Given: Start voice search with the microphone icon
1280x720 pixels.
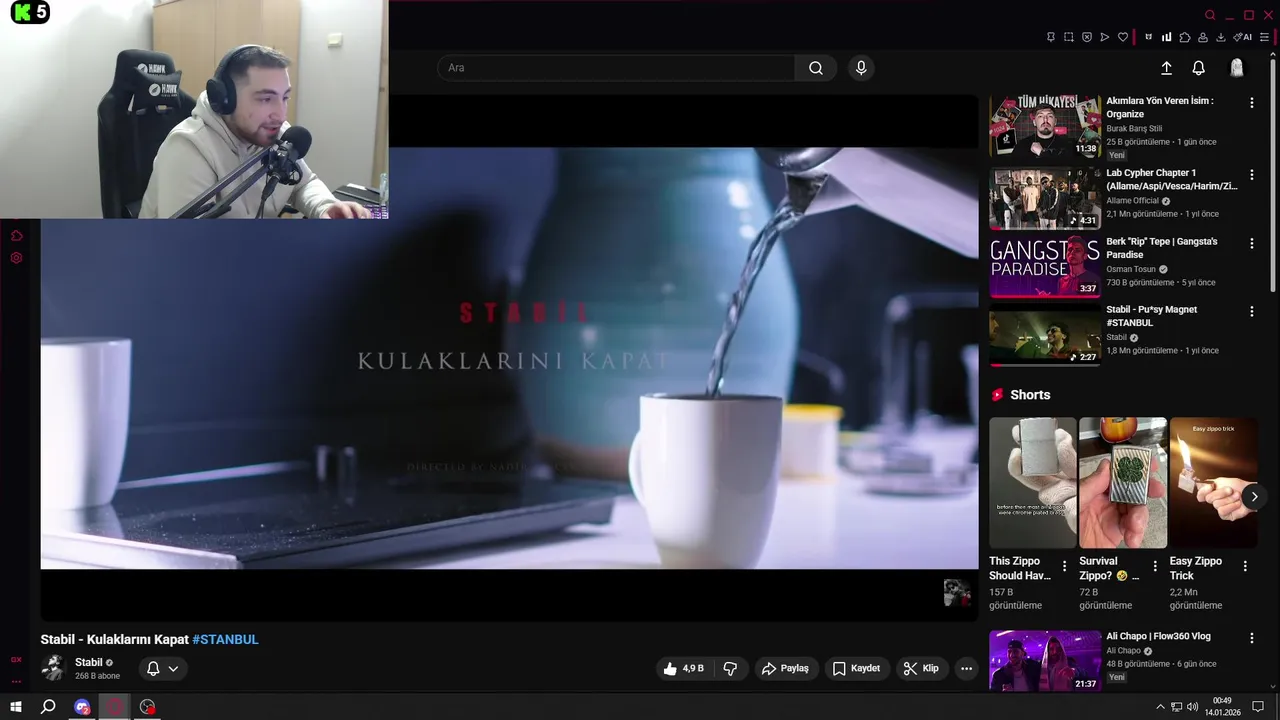Looking at the screenshot, I should [x=861, y=68].
